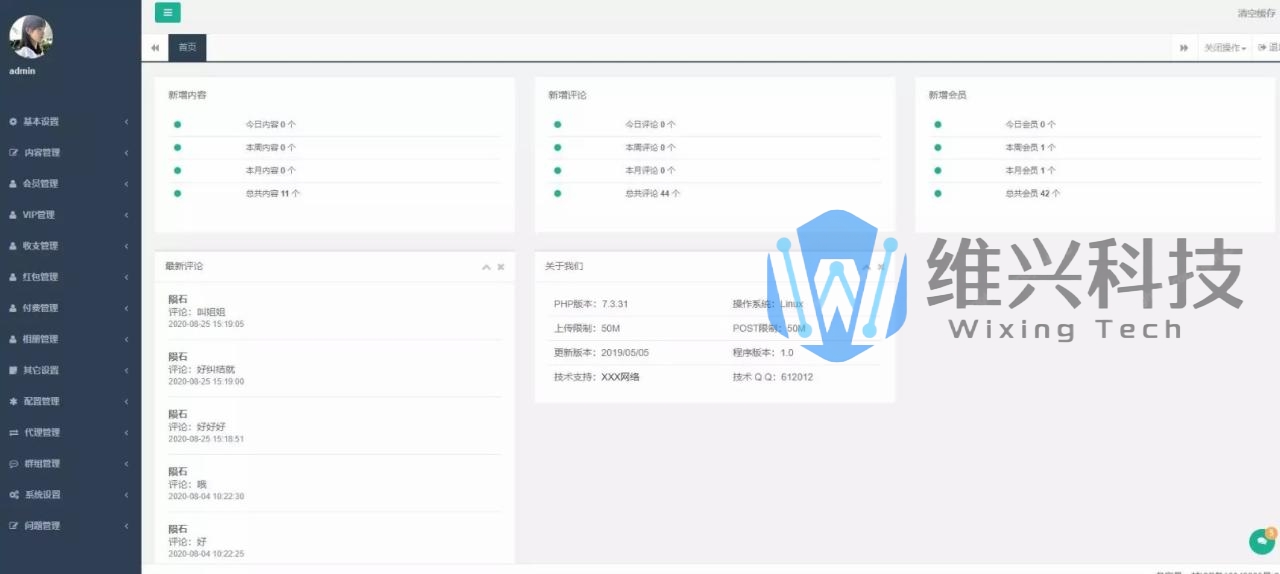Image resolution: width=1280 pixels, height=574 pixels.
Task: Click the 新增内容 panel title
Action: (x=188, y=95)
